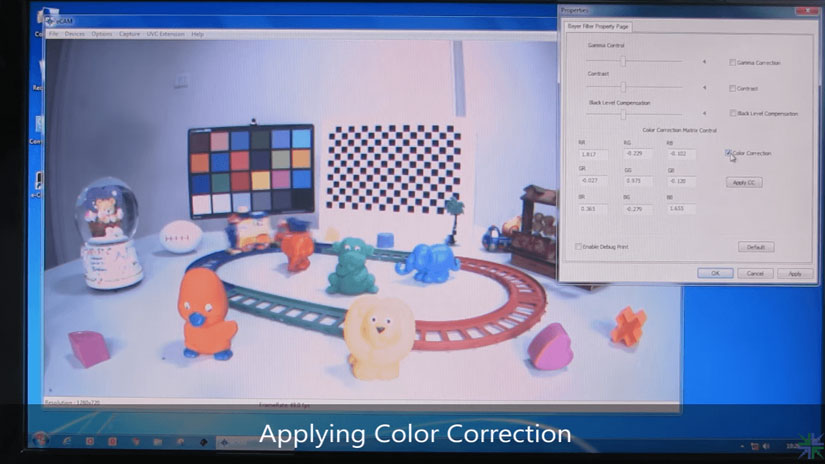825x464 pixels.
Task: Open the Capture menu
Action: [x=129, y=34]
